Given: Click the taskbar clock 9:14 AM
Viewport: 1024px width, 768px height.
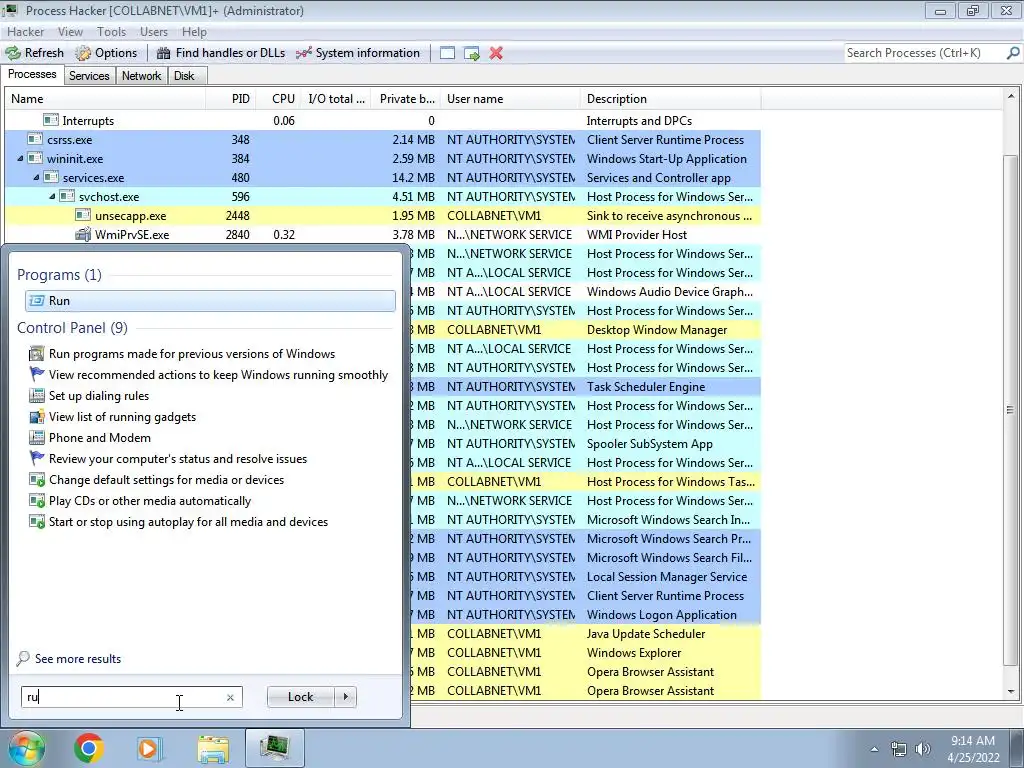Looking at the screenshot, I should click(x=972, y=741).
